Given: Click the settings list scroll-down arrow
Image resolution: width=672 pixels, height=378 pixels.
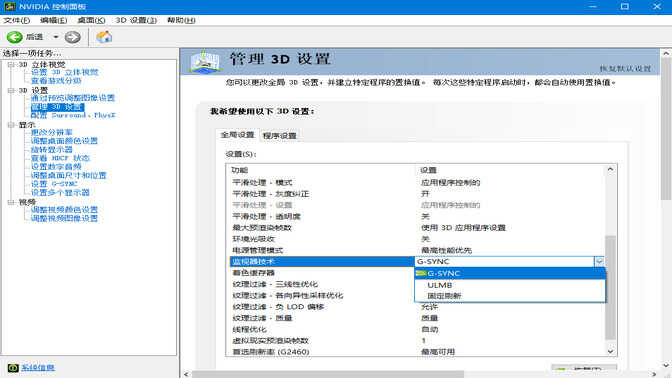Looking at the screenshot, I should pyautogui.click(x=610, y=351).
